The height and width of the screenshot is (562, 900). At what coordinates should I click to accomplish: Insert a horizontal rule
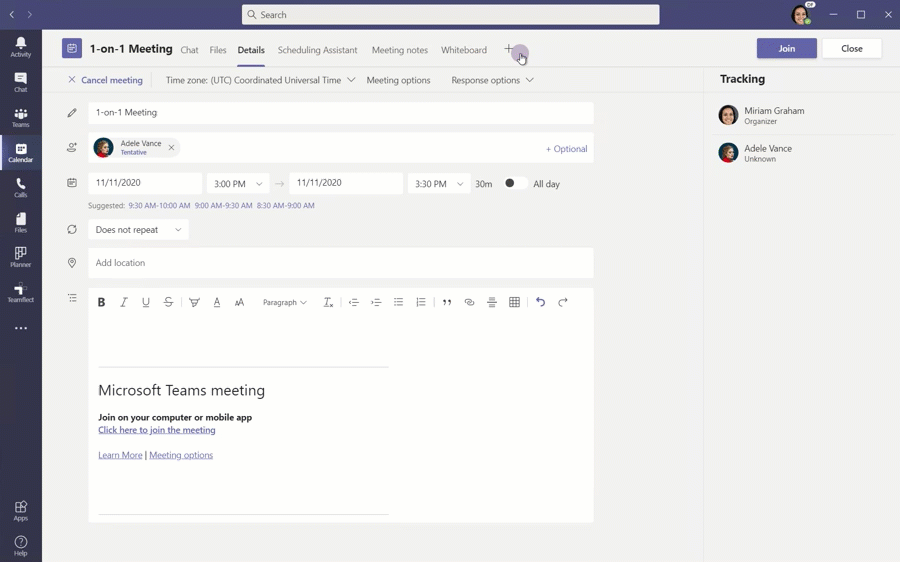[492, 302]
